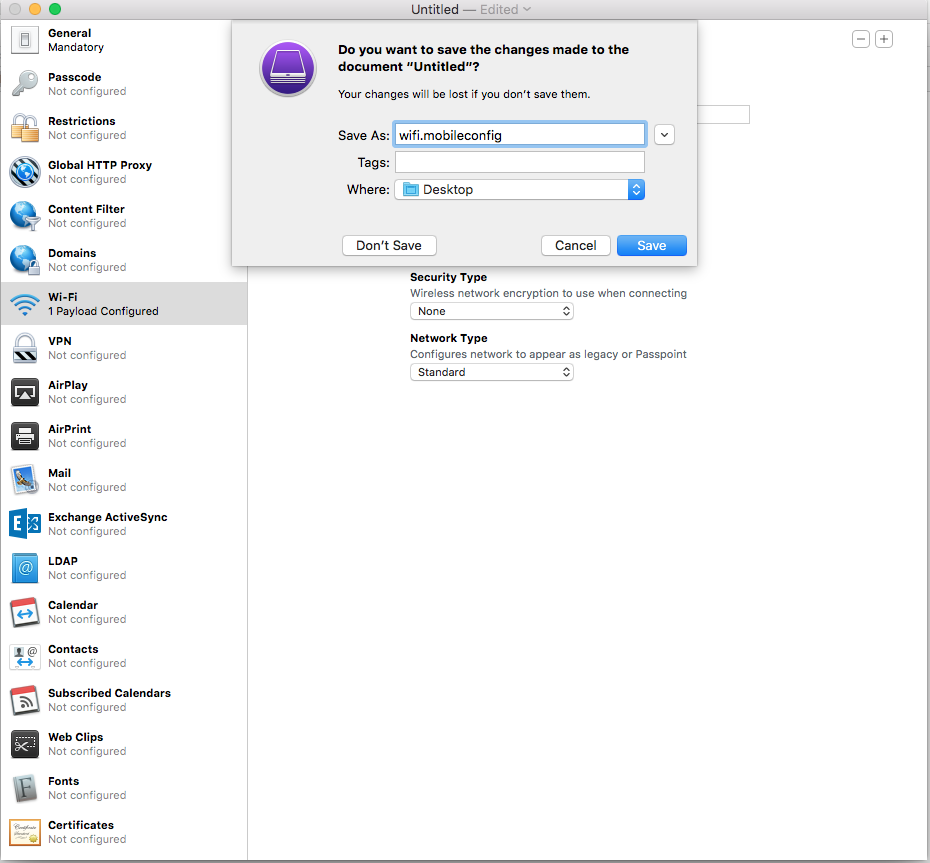Image resolution: width=930 pixels, height=863 pixels.
Task: Open the VPN lock icon
Action: pyautogui.click(x=25, y=348)
